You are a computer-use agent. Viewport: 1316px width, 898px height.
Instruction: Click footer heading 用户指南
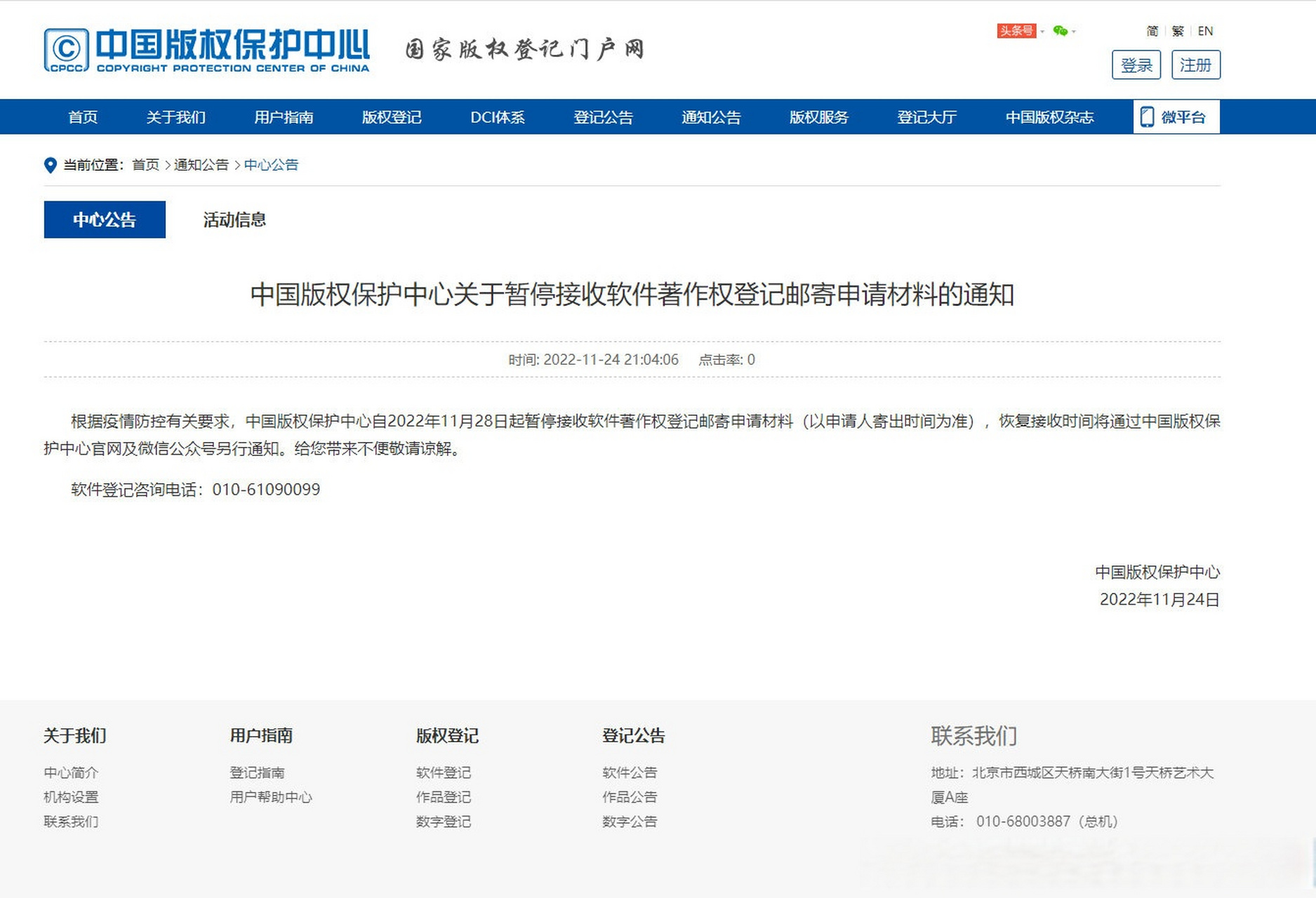[x=261, y=735]
